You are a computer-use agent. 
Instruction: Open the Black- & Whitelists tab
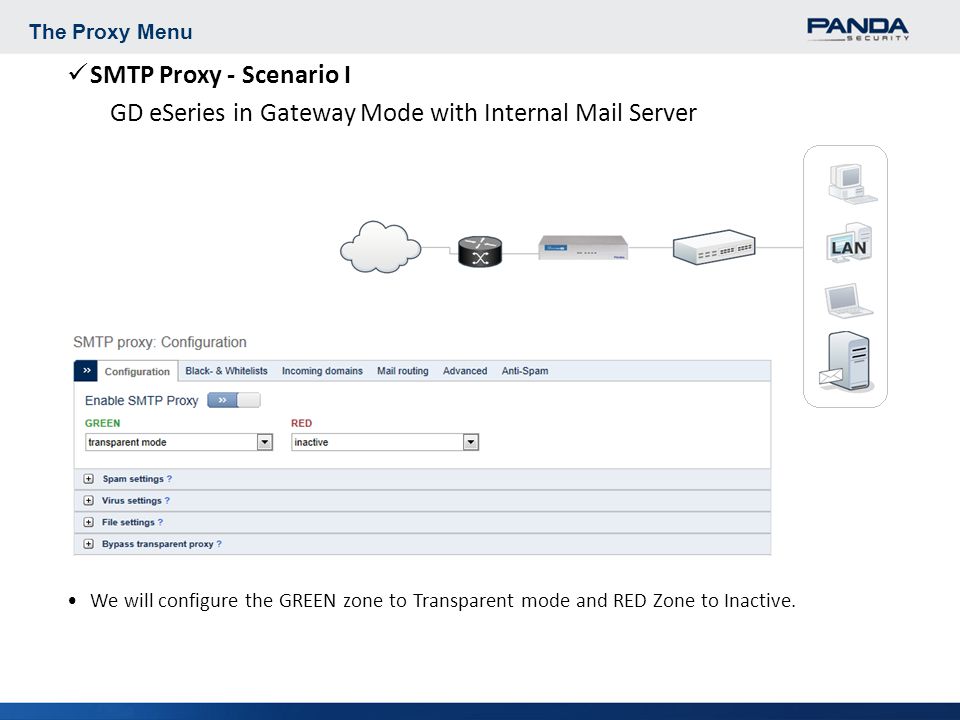227,371
